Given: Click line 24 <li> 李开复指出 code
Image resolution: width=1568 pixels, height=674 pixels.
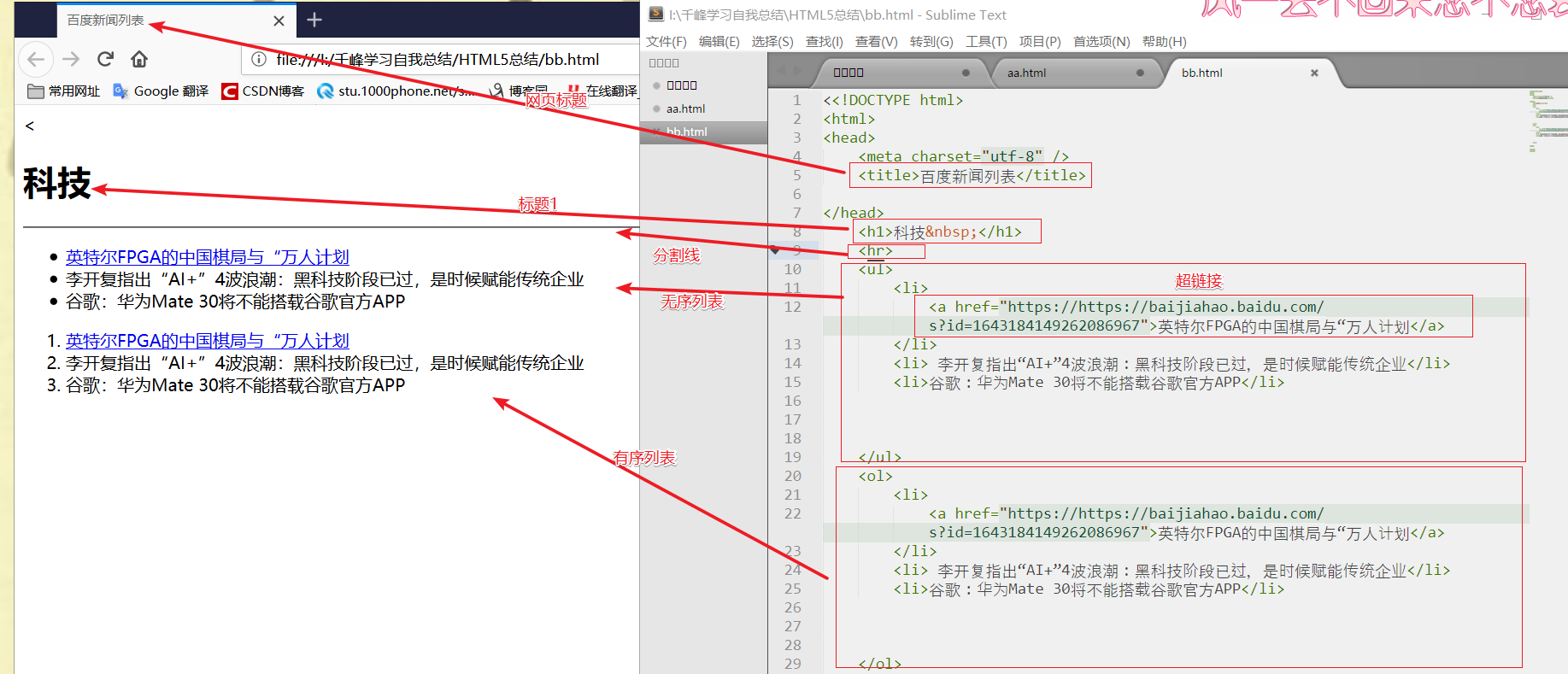Looking at the screenshot, I should point(1172,570).
